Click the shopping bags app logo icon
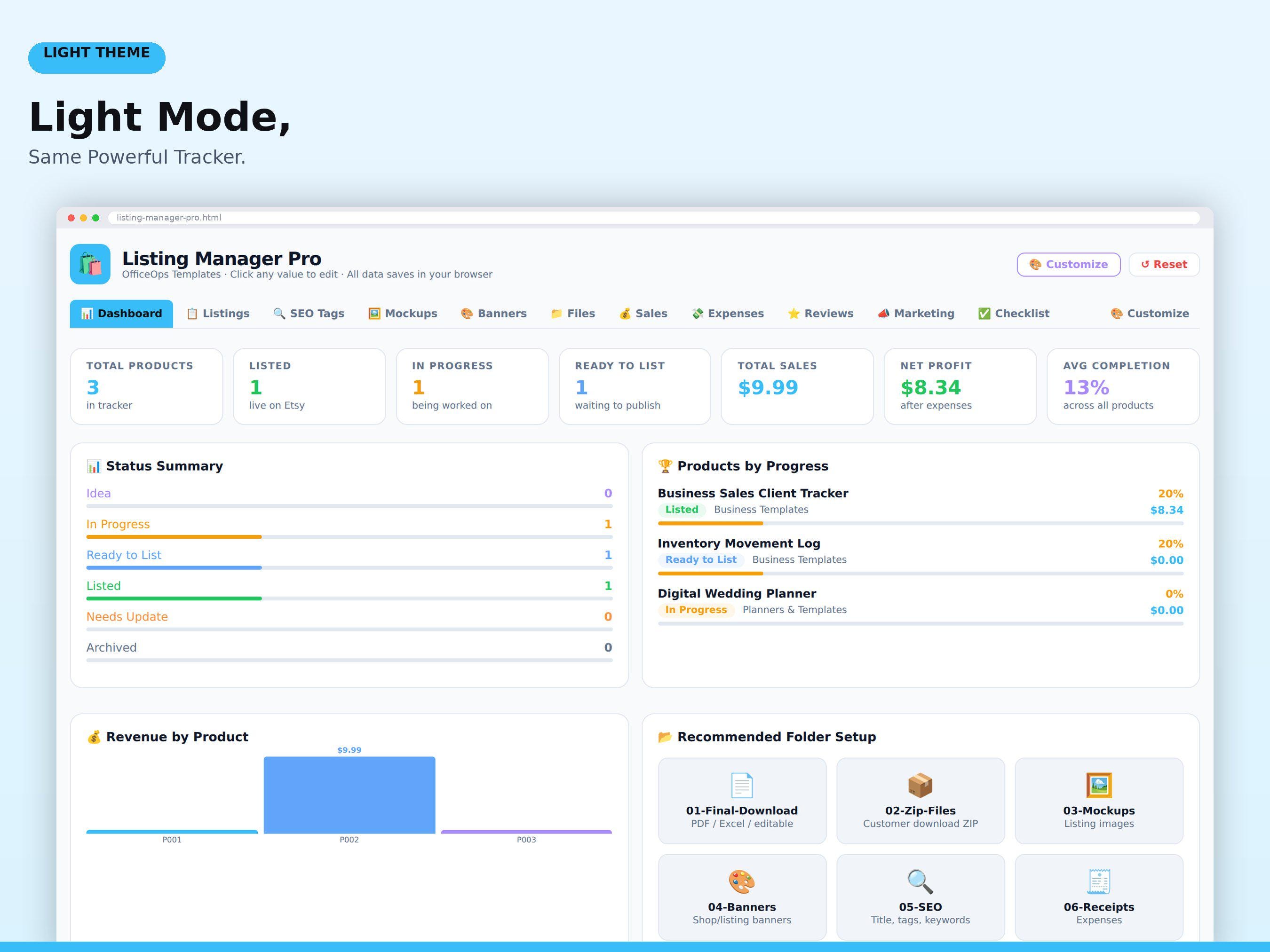Viewport: 1270px width, 952px height. pyautogui.click(x=90, y=264)
